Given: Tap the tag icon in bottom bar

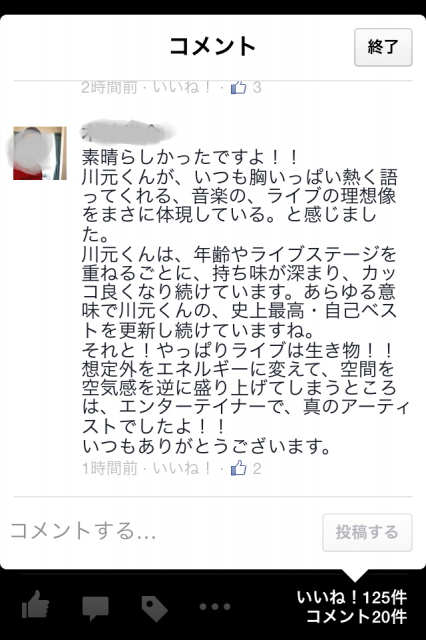Looking at the screenshot, I should [155, 608].
